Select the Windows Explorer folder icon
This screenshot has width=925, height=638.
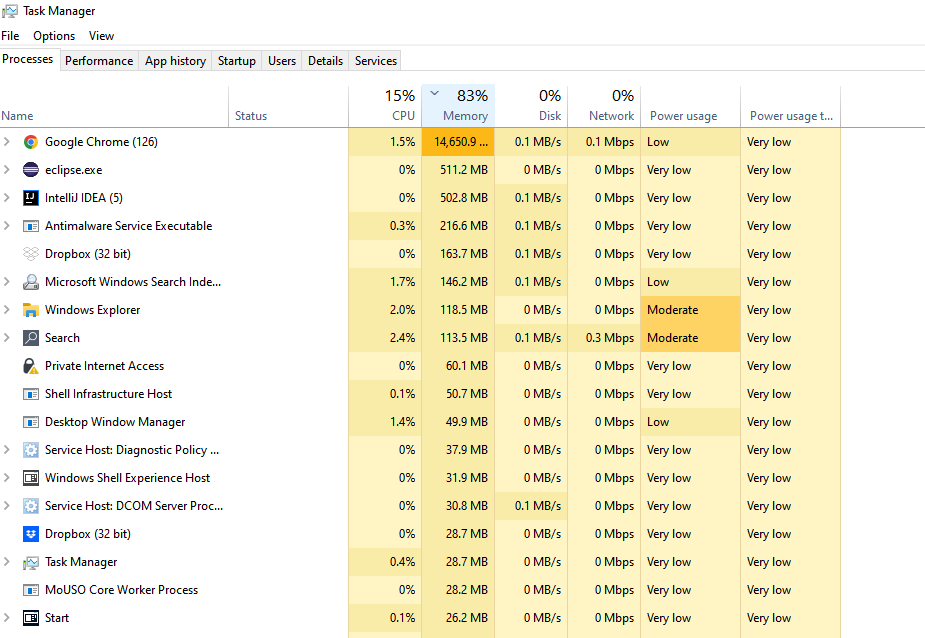point(30,310)
